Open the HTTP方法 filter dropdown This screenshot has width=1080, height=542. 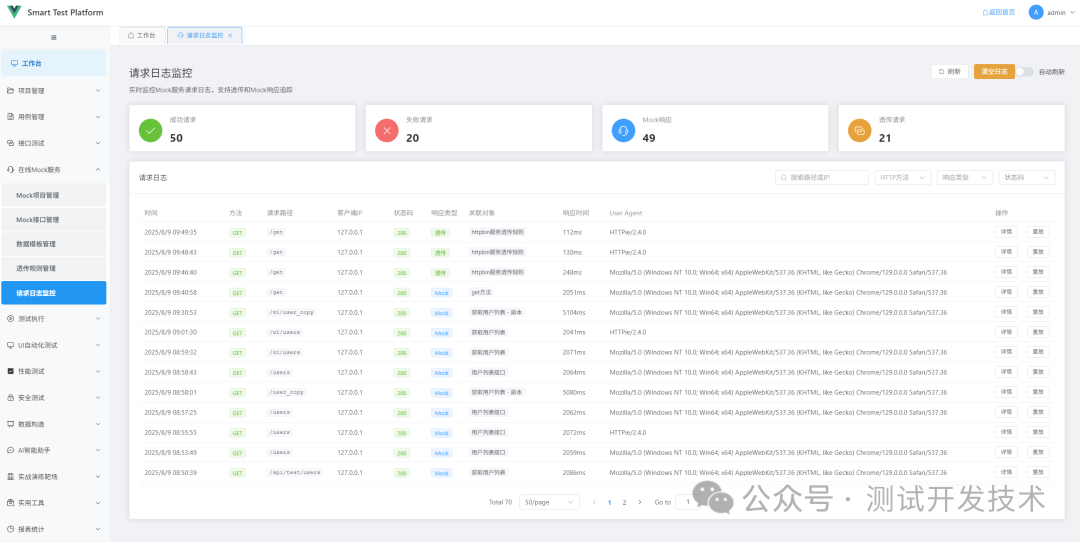pos(903,178)
